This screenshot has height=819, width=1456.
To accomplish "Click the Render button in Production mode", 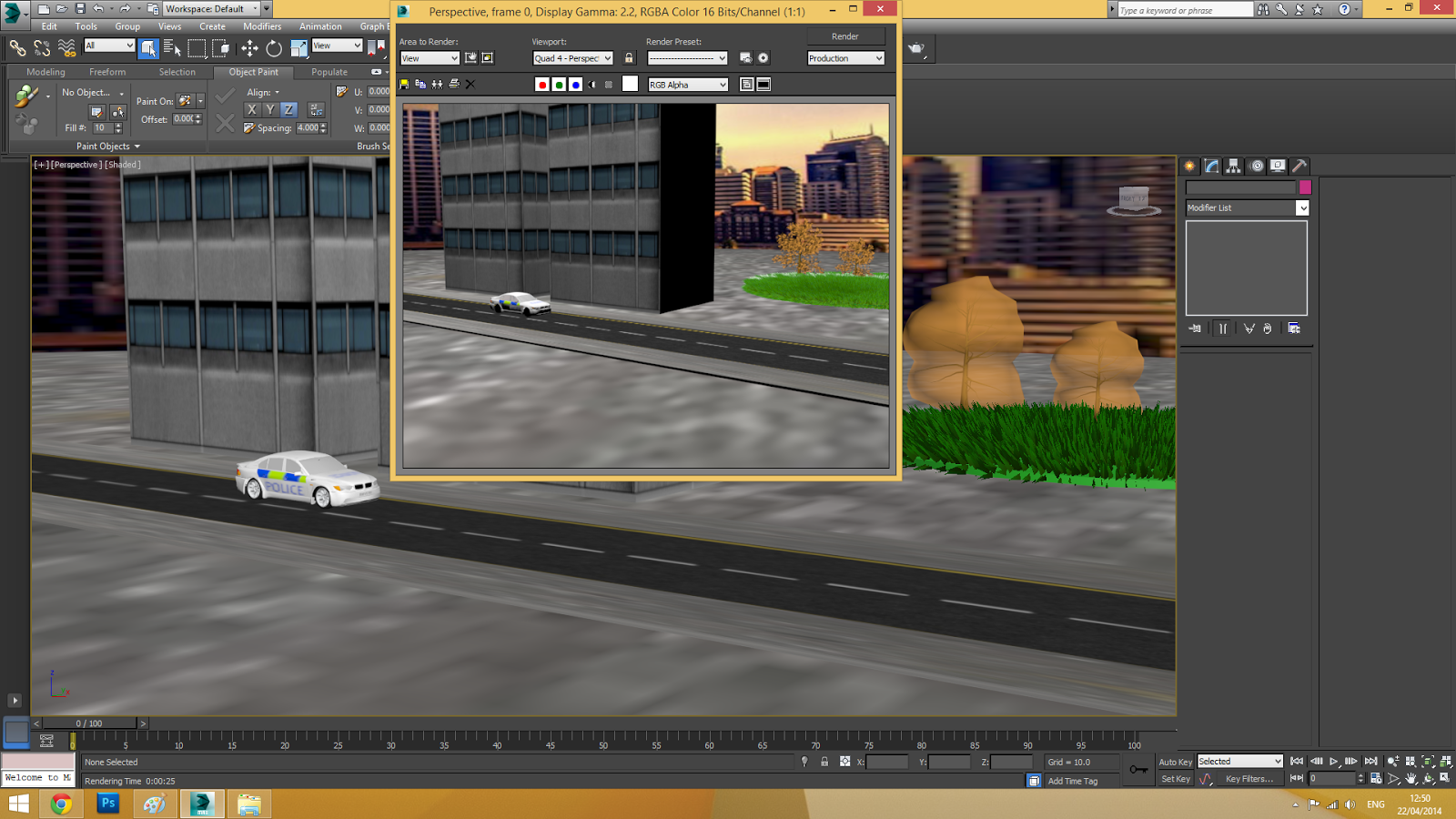I will point(845,35).
